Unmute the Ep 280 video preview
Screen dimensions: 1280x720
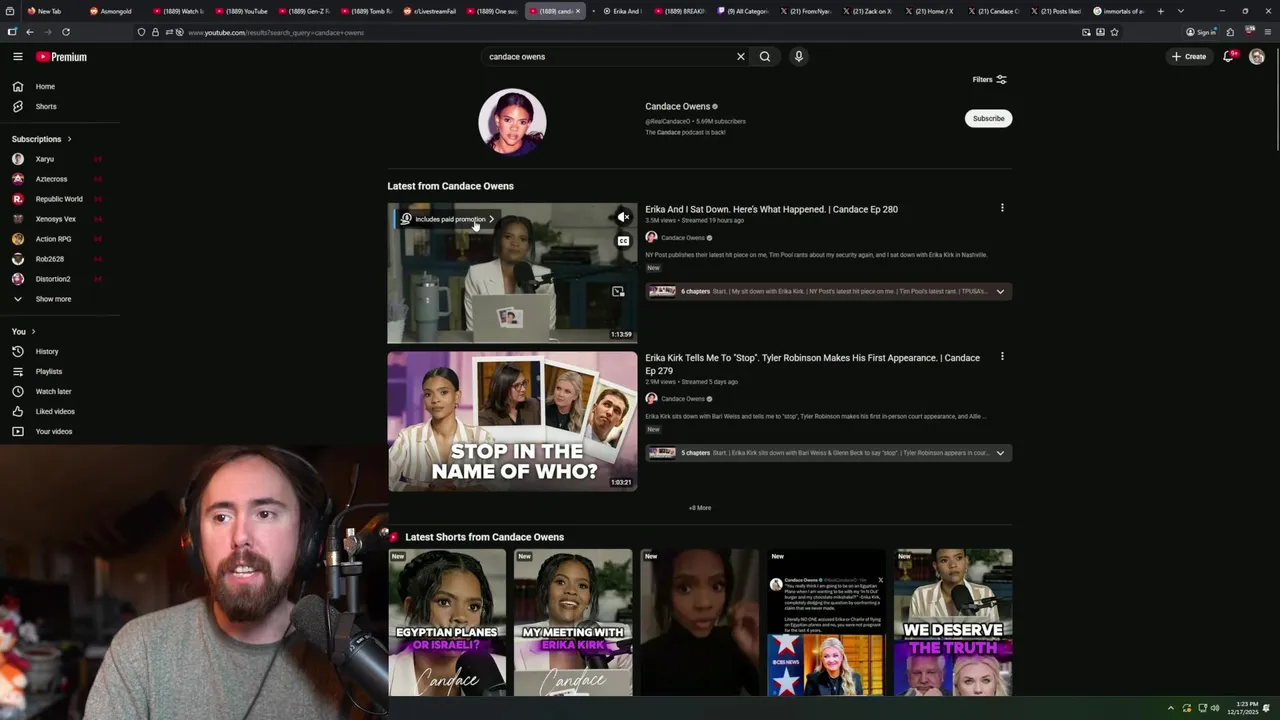tap(623, 217)
